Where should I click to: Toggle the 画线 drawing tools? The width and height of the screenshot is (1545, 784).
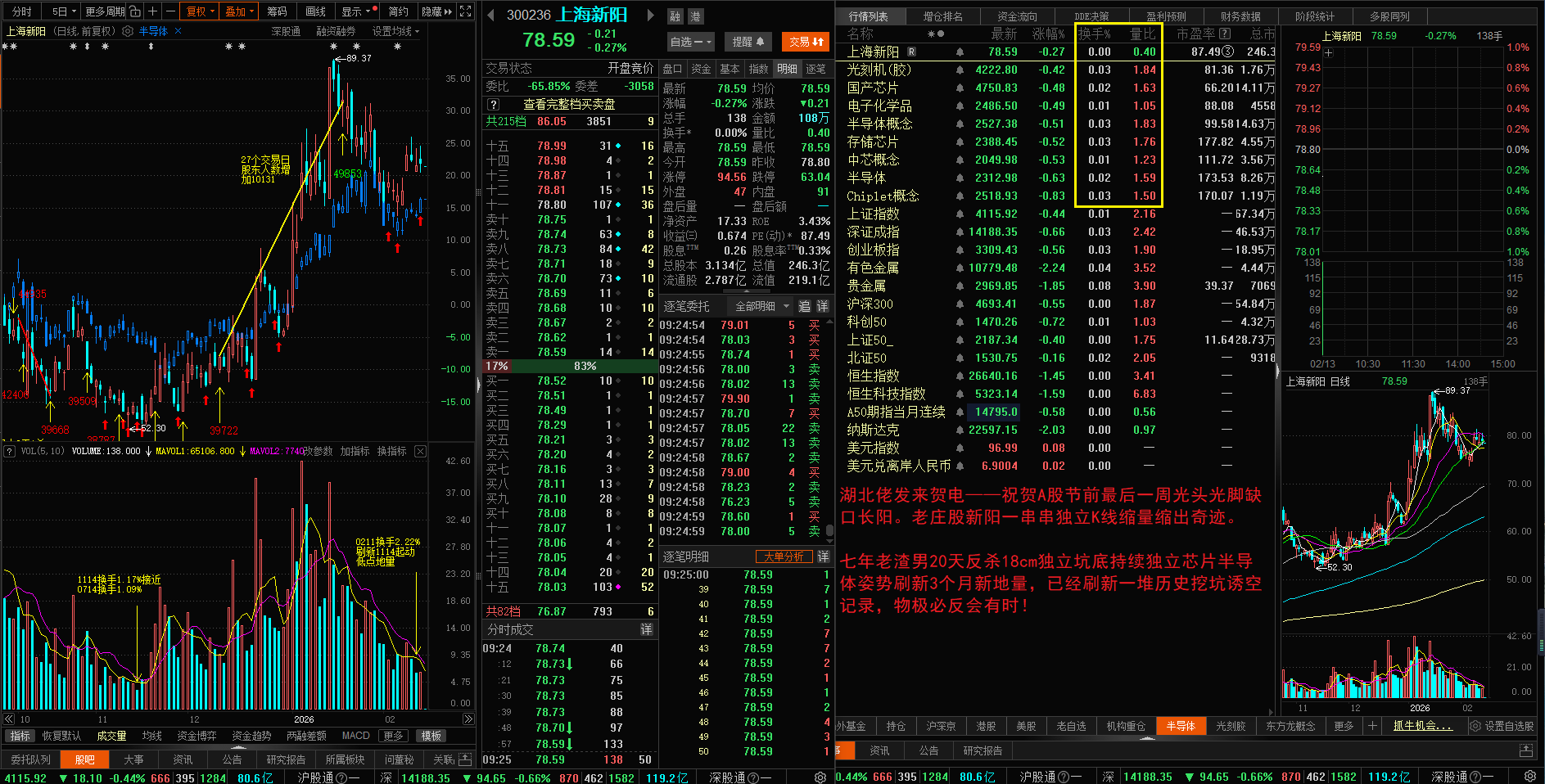(316, 11)
